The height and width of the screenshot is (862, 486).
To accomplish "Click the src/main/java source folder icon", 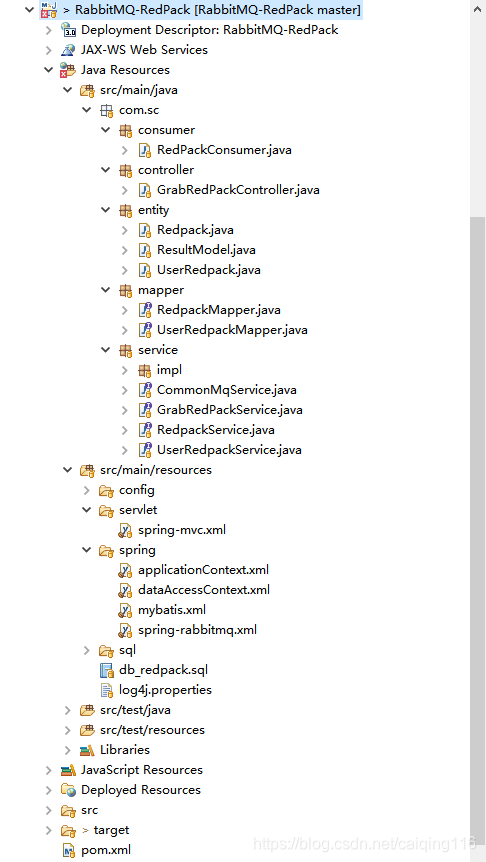I will [x=87, y=90].
